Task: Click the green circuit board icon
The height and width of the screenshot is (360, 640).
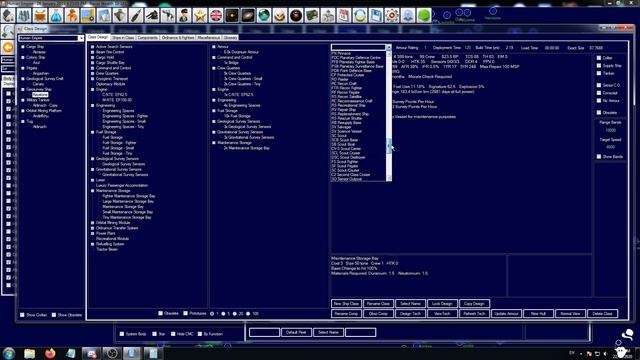Action: pyautogui.click(x=312, y=16)
